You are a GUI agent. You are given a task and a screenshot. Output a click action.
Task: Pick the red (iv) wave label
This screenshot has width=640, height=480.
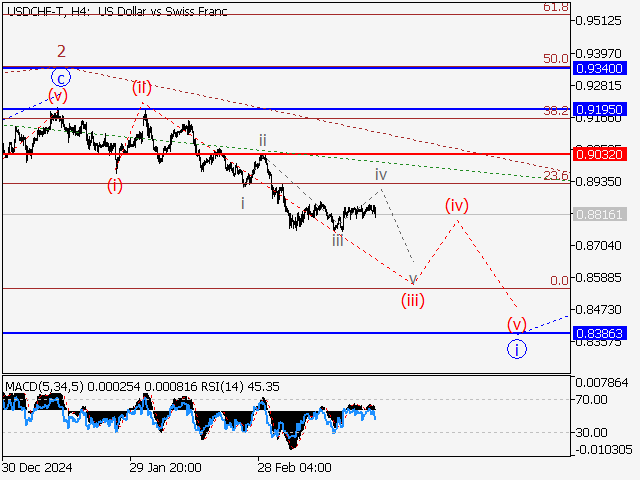(457, 206)
